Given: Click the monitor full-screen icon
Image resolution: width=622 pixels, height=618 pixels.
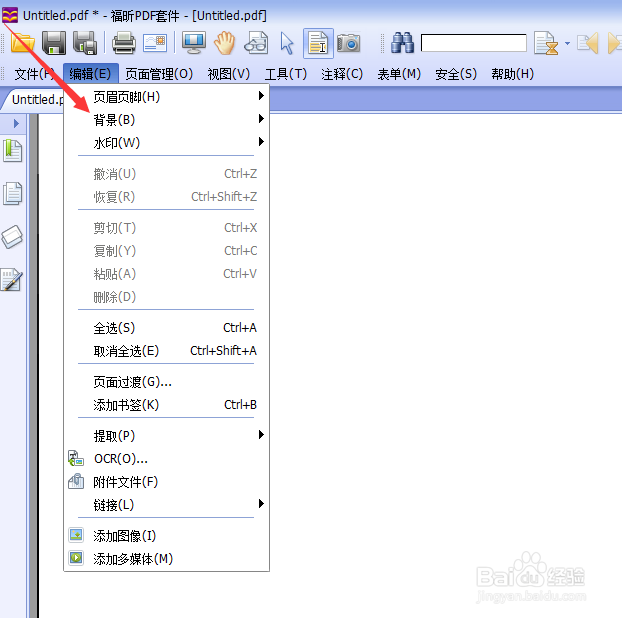Looking at the screenshot, I should coord(194,43).
